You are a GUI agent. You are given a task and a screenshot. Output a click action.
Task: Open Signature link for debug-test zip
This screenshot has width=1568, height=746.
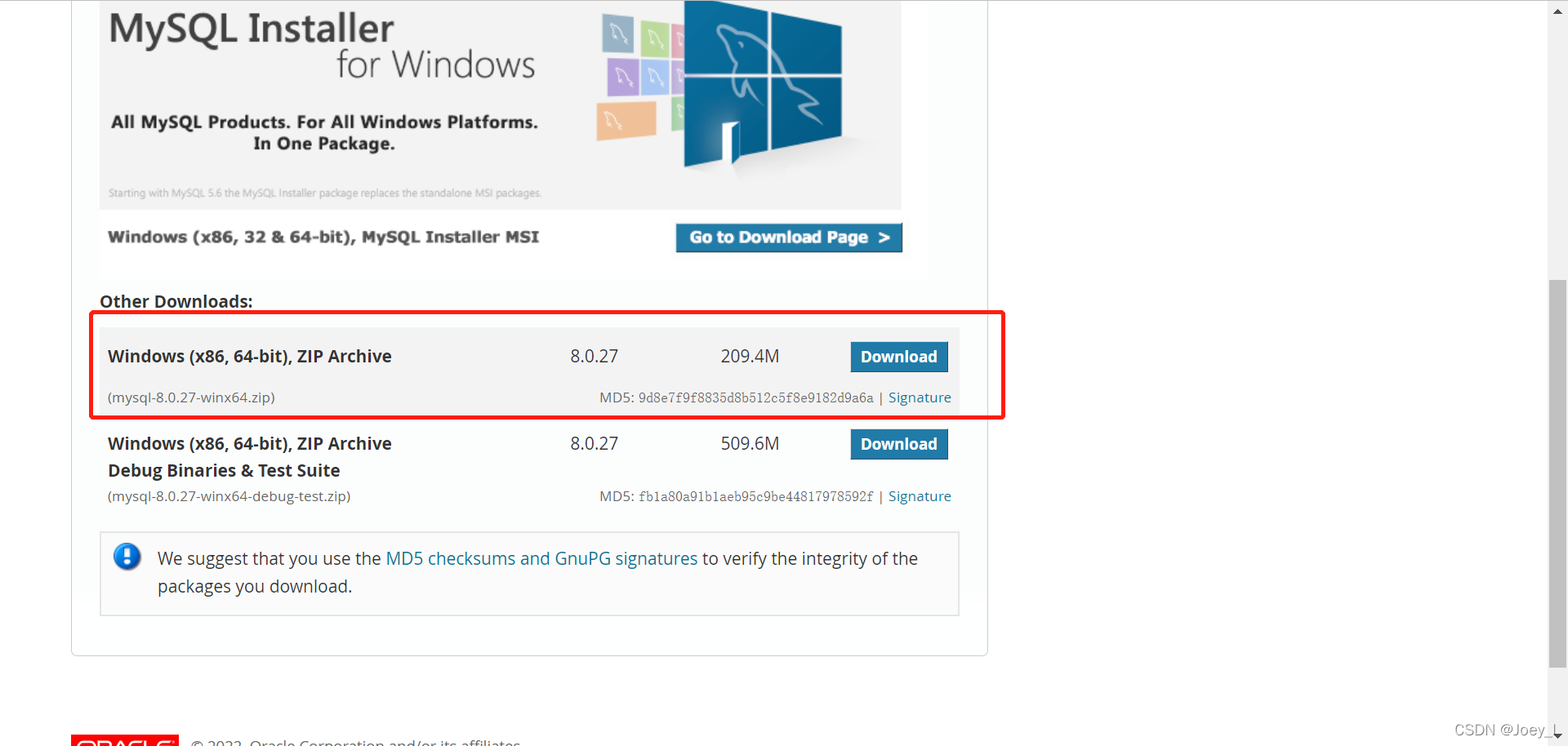920,496
